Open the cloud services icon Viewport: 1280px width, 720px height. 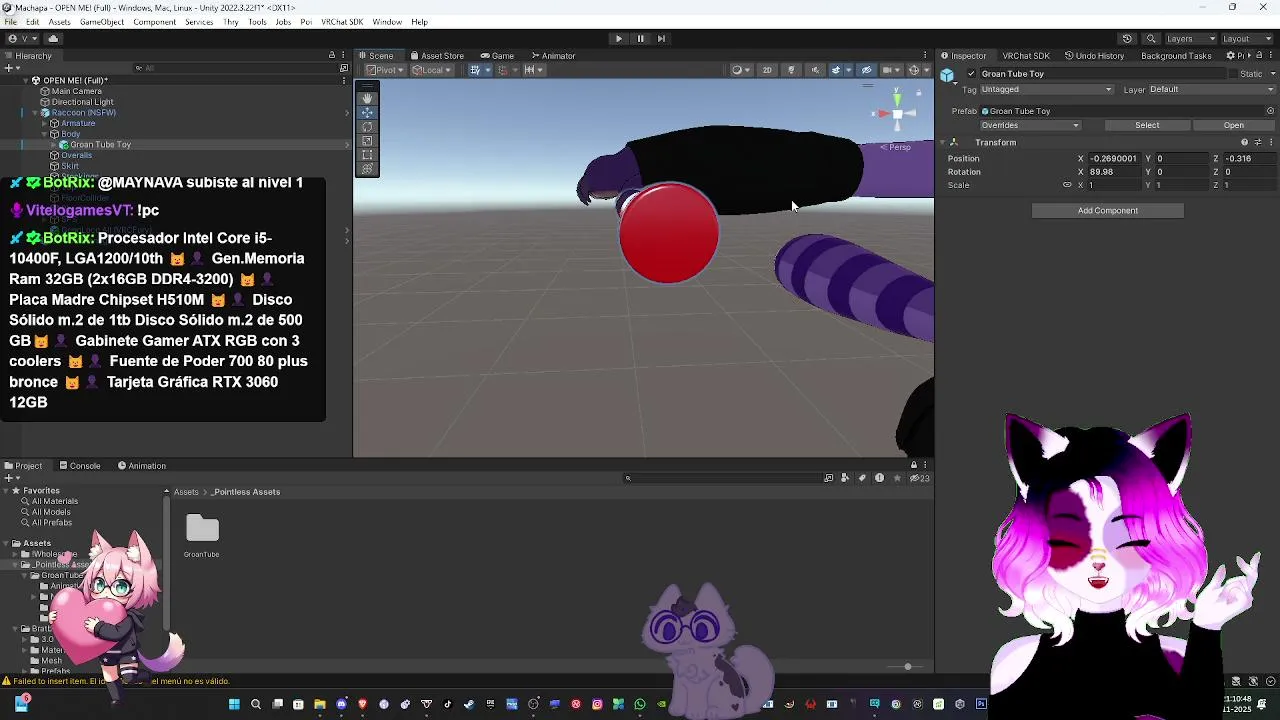tap(53, 38)
